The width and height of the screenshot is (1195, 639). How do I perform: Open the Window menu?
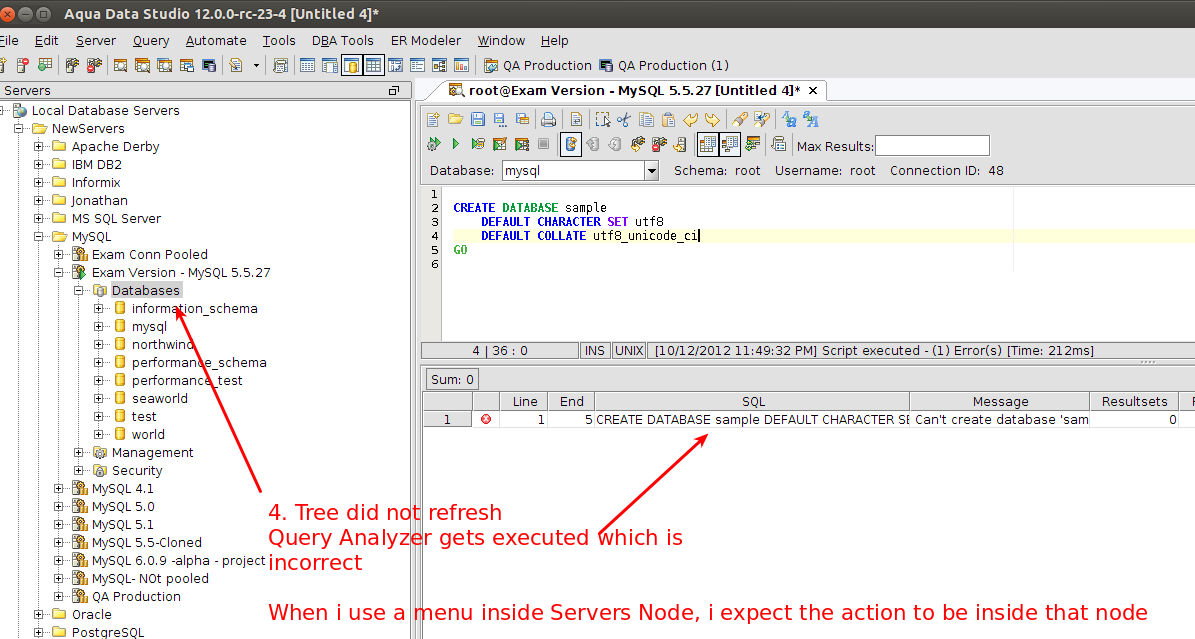tap(501, 41)
